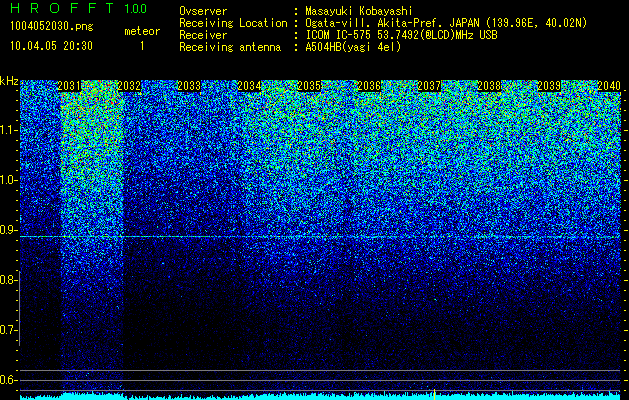This screenshot has width=629, height=400.
Task: Click the meteor count value 1
Action: (x=142, y=46)
